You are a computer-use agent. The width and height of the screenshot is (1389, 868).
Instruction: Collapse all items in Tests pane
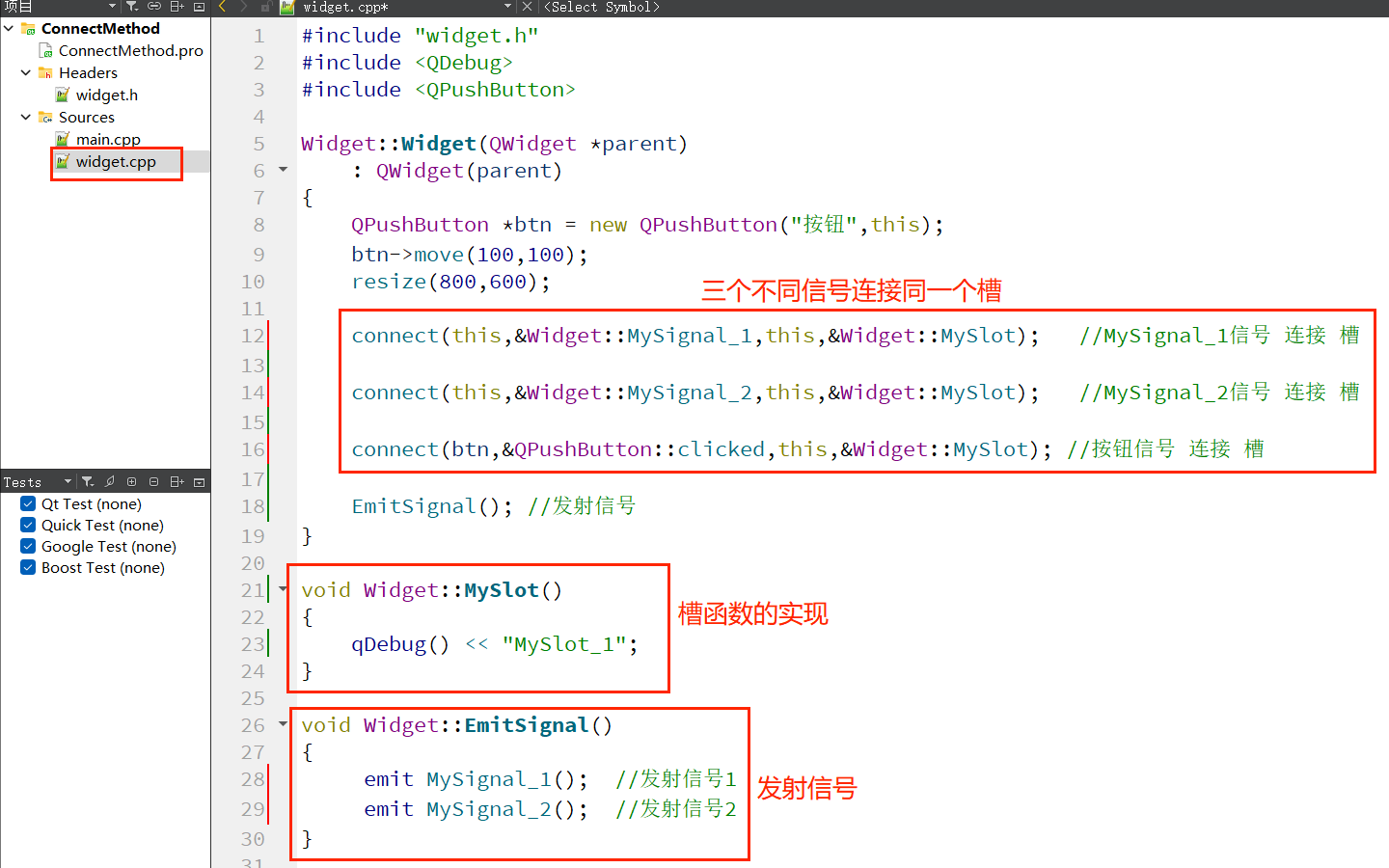pyautogui.click(x=154, y=481)
